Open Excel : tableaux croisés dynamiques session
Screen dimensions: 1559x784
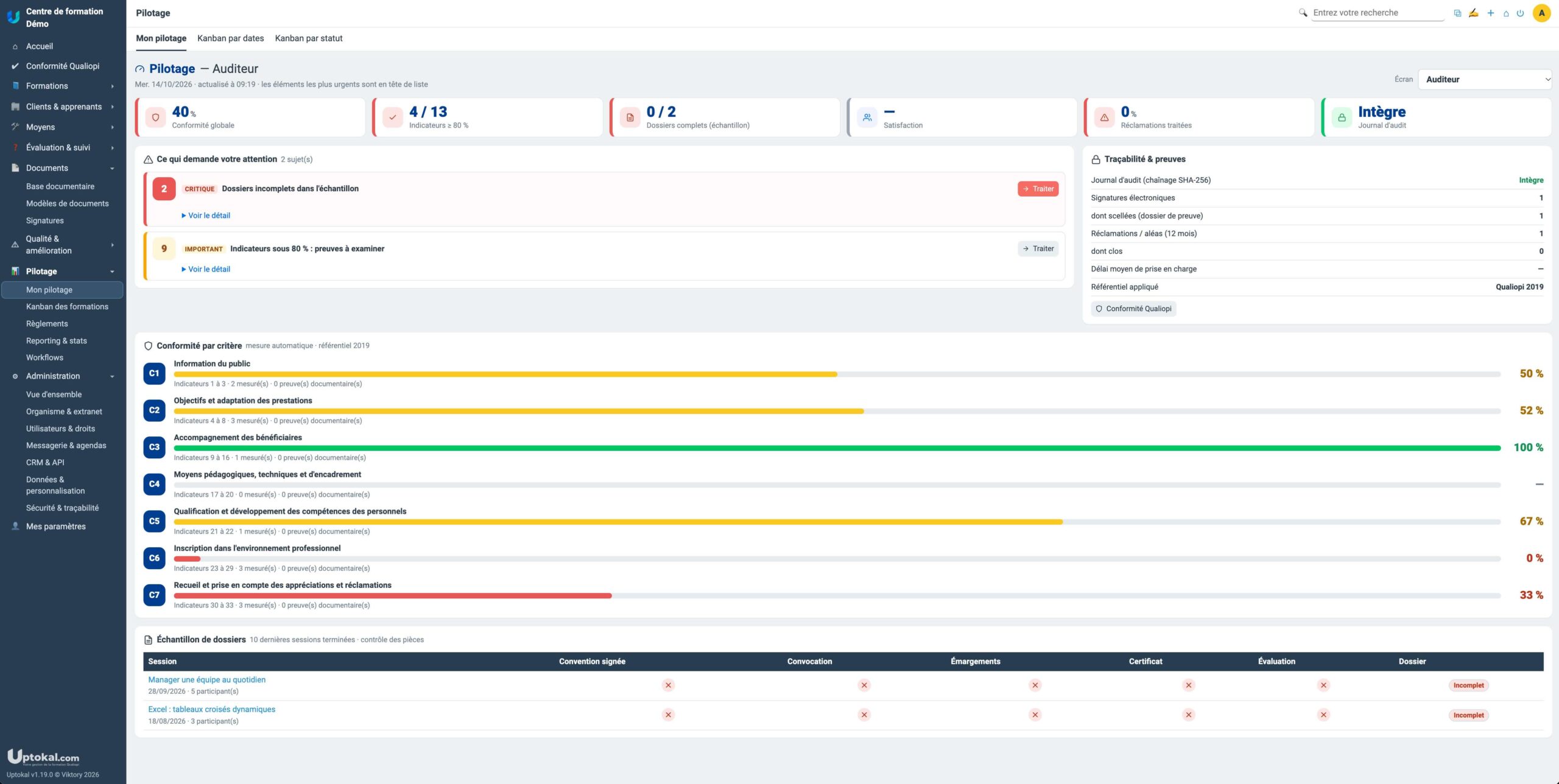pyautogui.click(x=211, y=709)
